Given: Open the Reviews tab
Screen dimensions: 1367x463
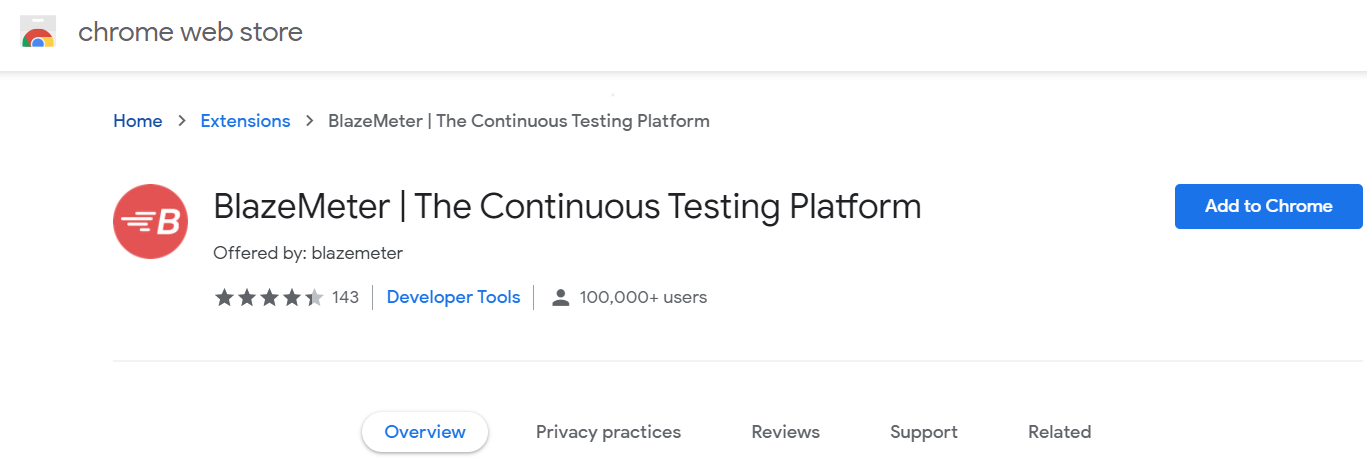Looking at the screenshot, I should point(785,432).
